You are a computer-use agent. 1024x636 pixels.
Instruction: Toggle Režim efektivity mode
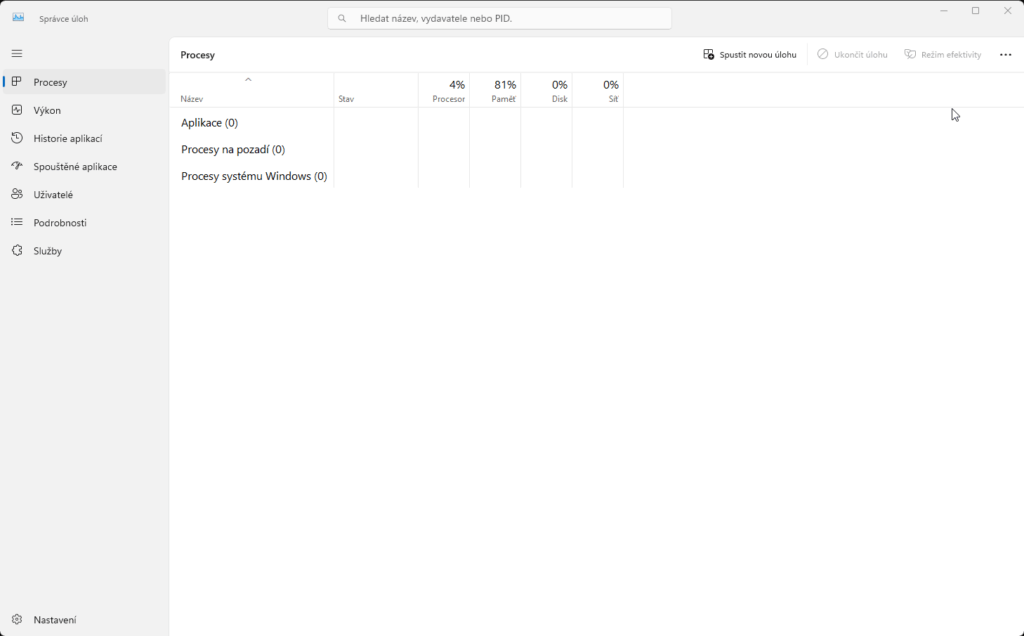(x=943, y=55)
